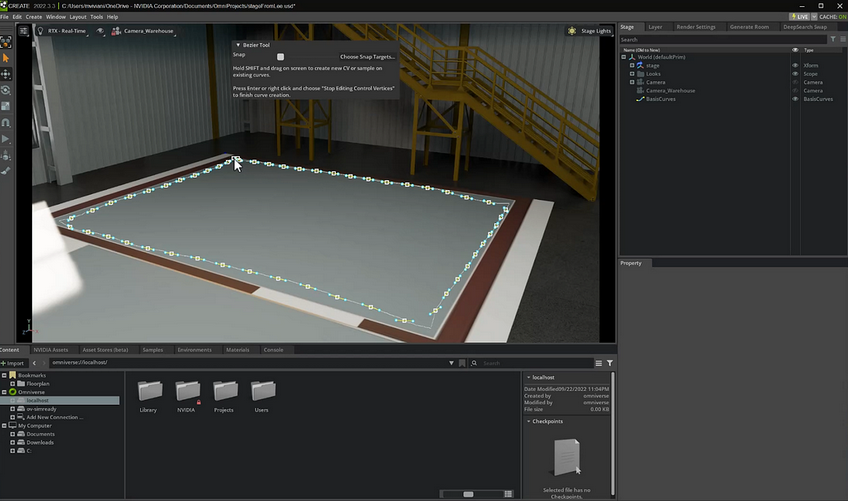This screenshot has width=848, height=501.
Task: Click the LIVE sync button
Action: 799,17
